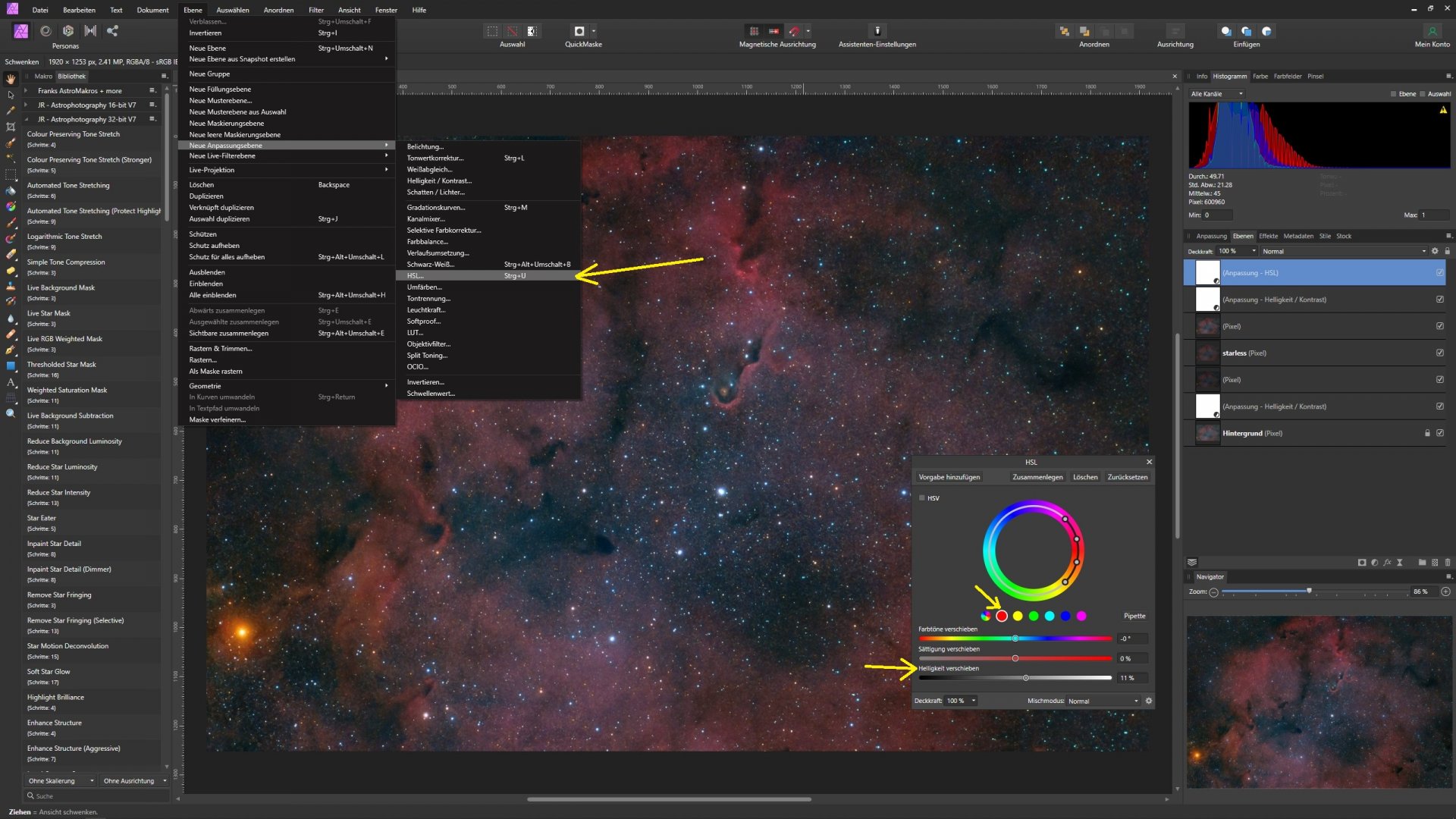This screenshot has height=819, width=1456.
Task: Select the Move (arrow) tool
Action: [11, 95]
